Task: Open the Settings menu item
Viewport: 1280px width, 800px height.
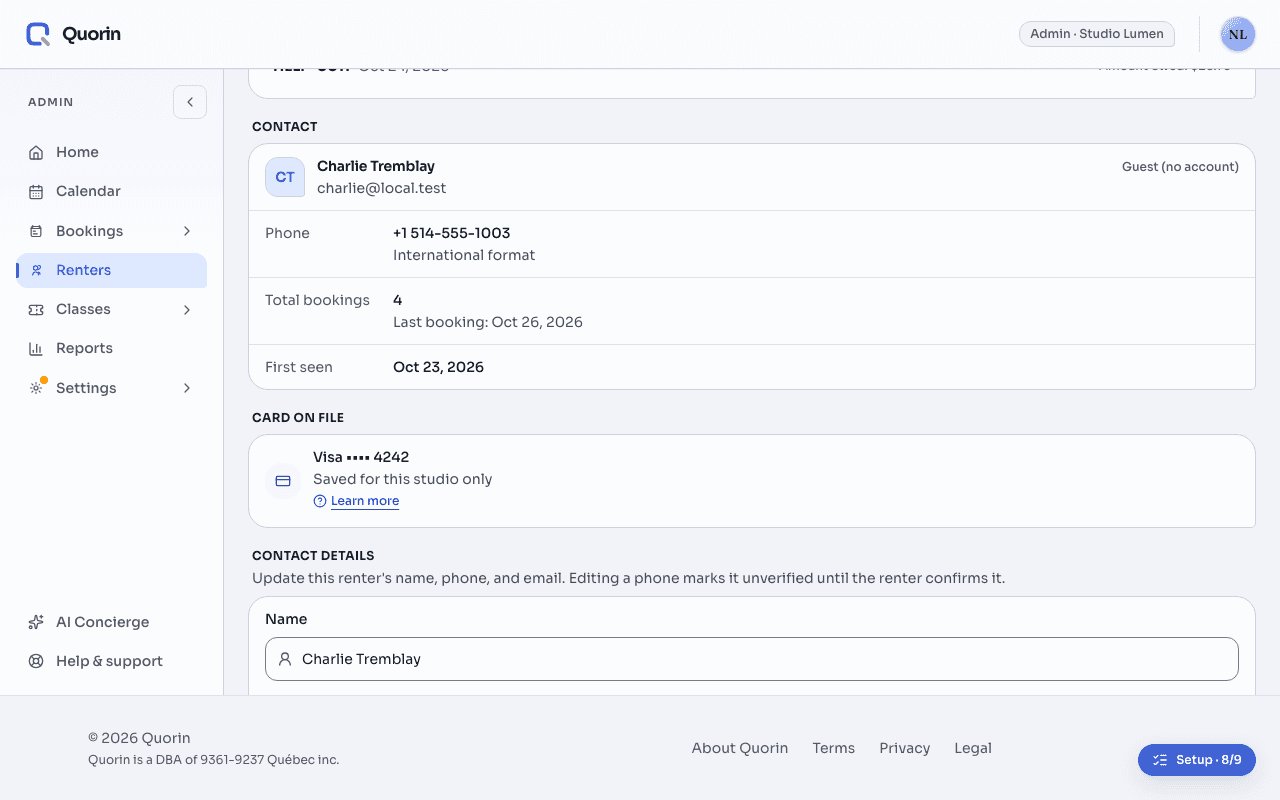Action: (112, 388)
